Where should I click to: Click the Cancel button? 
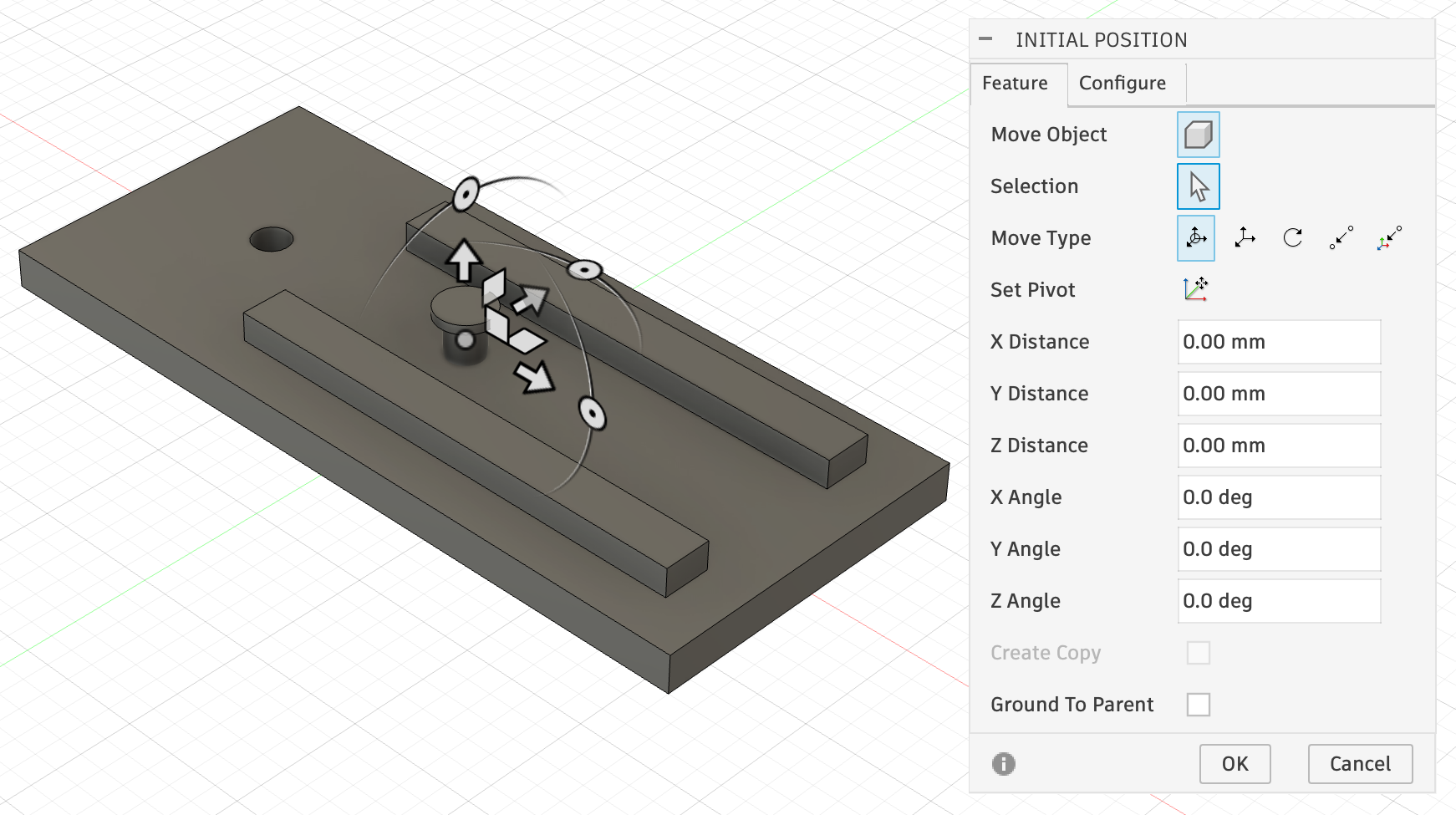[1360, 764]
